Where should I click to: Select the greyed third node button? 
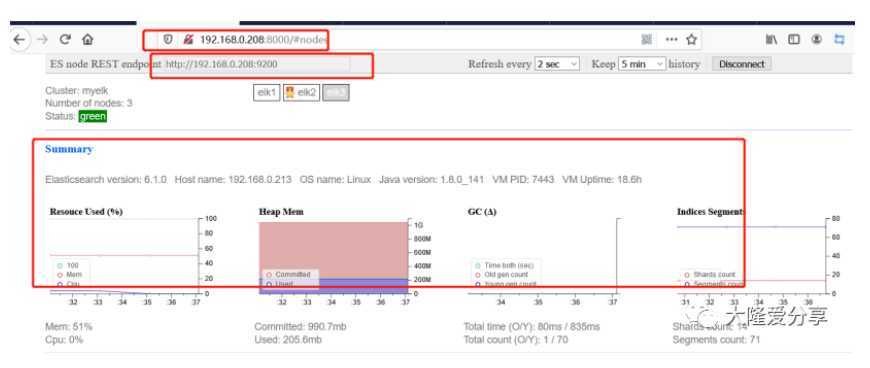tap(336, 93)
